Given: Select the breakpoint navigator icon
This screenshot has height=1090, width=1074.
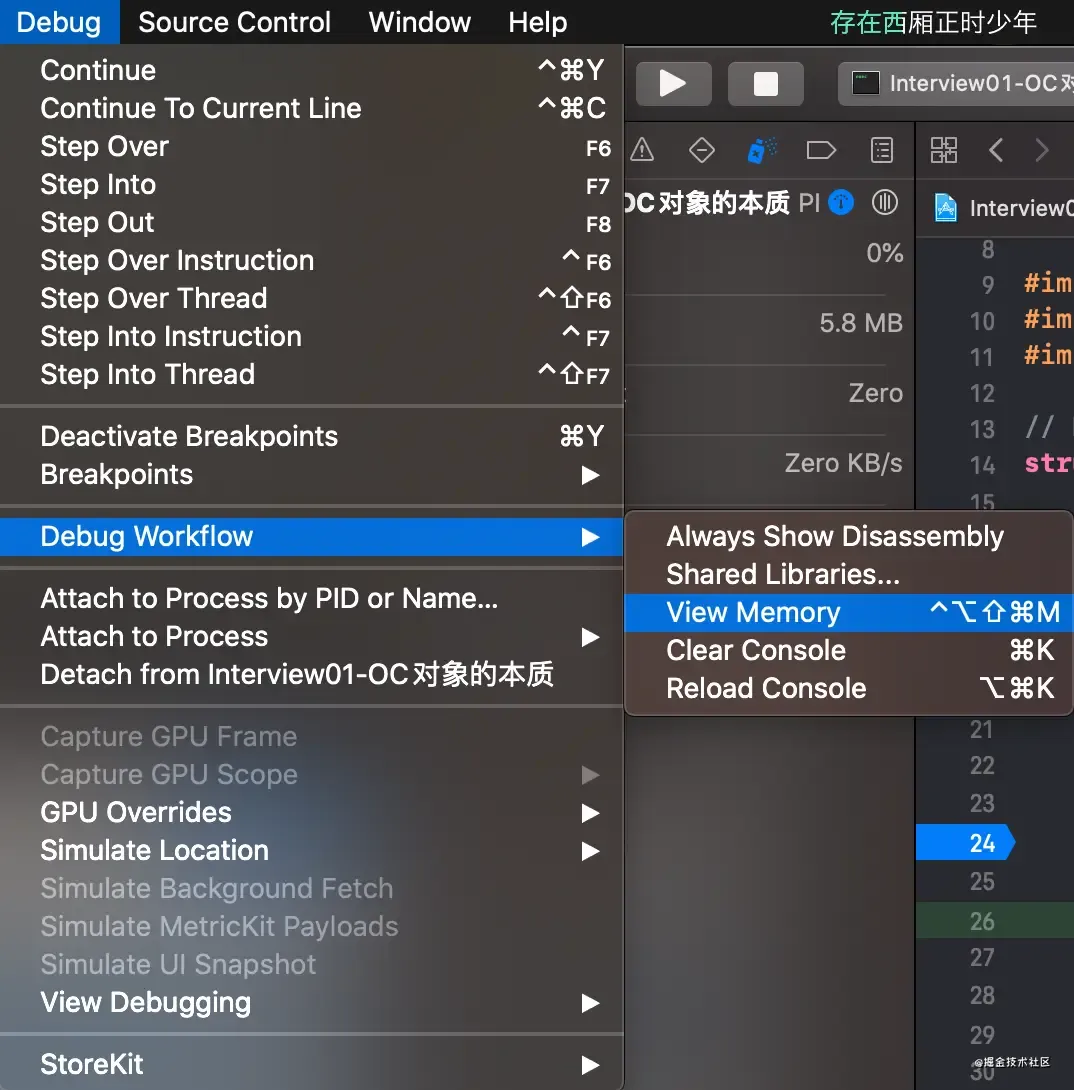Looking at the screenshot, I should (701, 149).
